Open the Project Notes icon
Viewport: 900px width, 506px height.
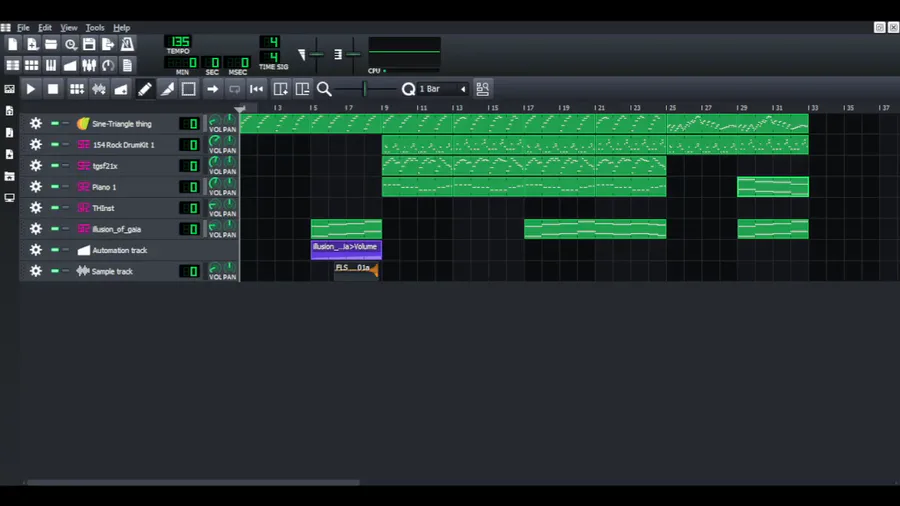[x=127, y=65]
